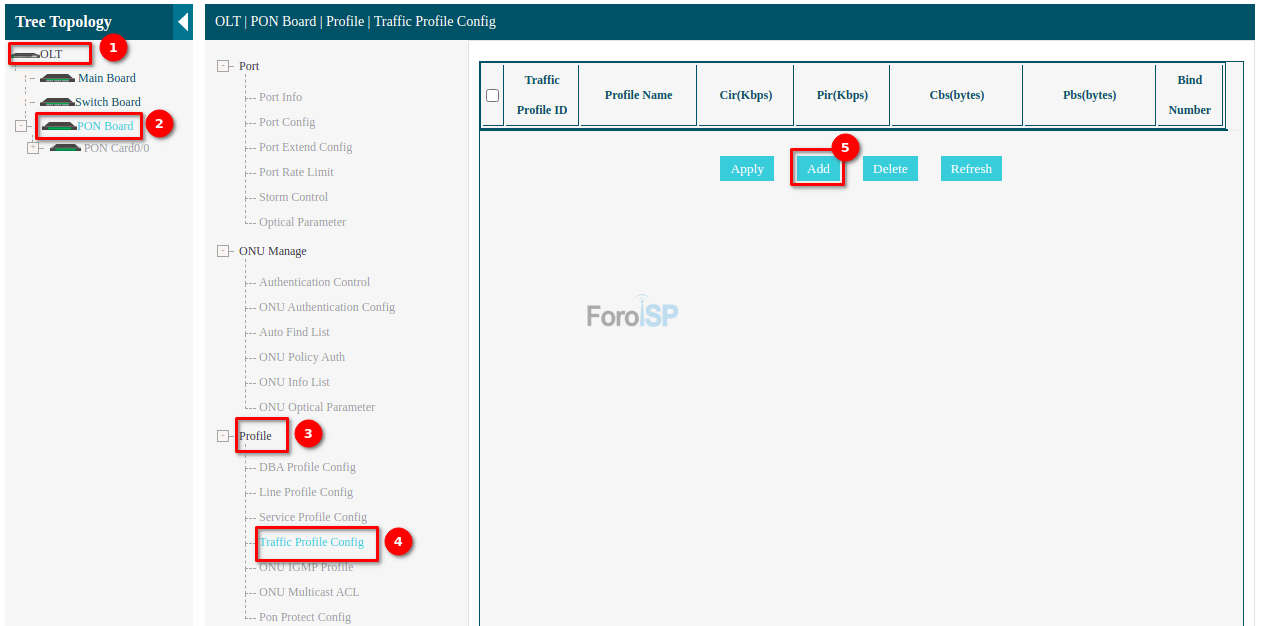Click the PON Card0/0 device icon
This screenshot has height=626, width=1266.
tap(65, 148)
